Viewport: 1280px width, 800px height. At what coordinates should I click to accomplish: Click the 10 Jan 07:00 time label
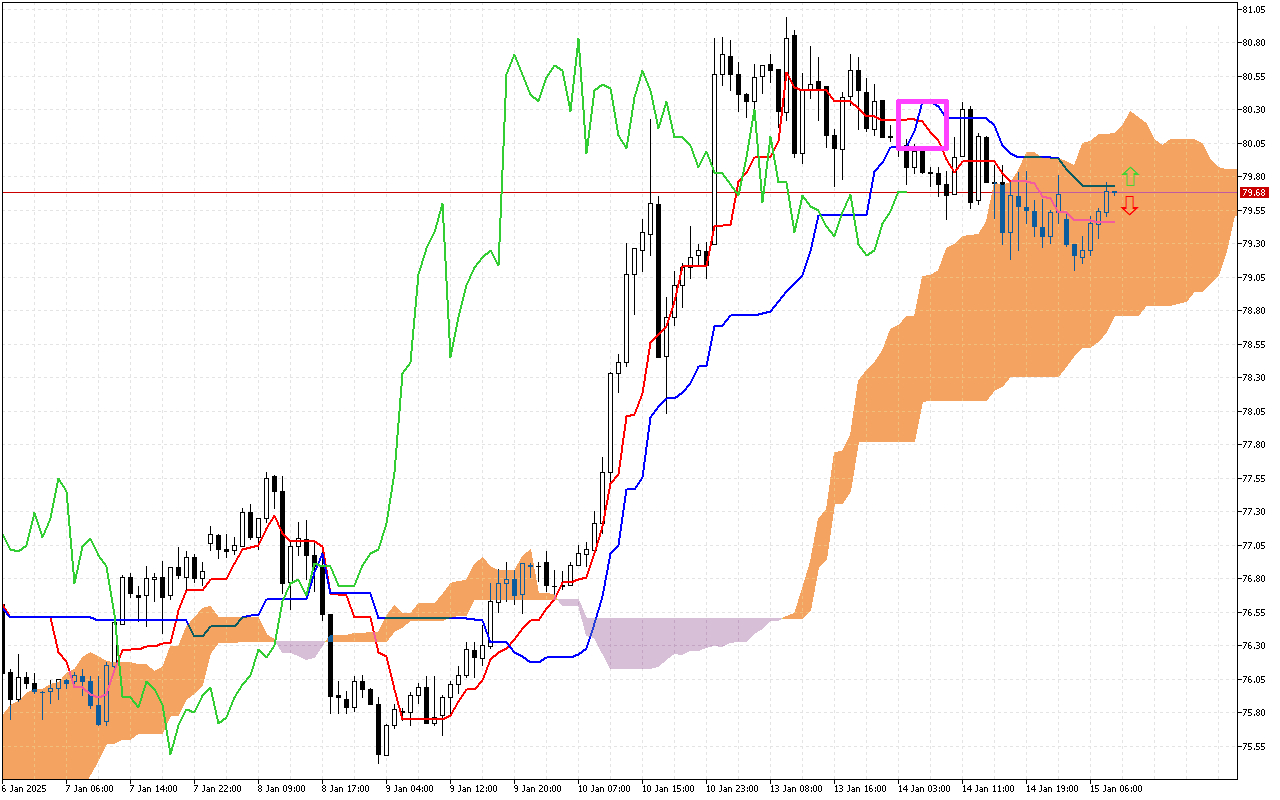(x=606, y=789)
